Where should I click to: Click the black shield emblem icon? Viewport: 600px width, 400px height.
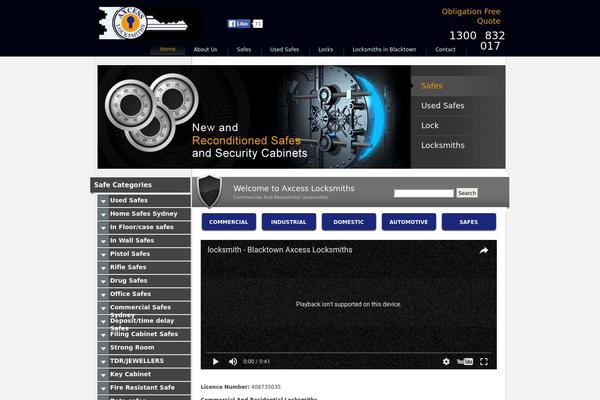(x=210, y=191)
